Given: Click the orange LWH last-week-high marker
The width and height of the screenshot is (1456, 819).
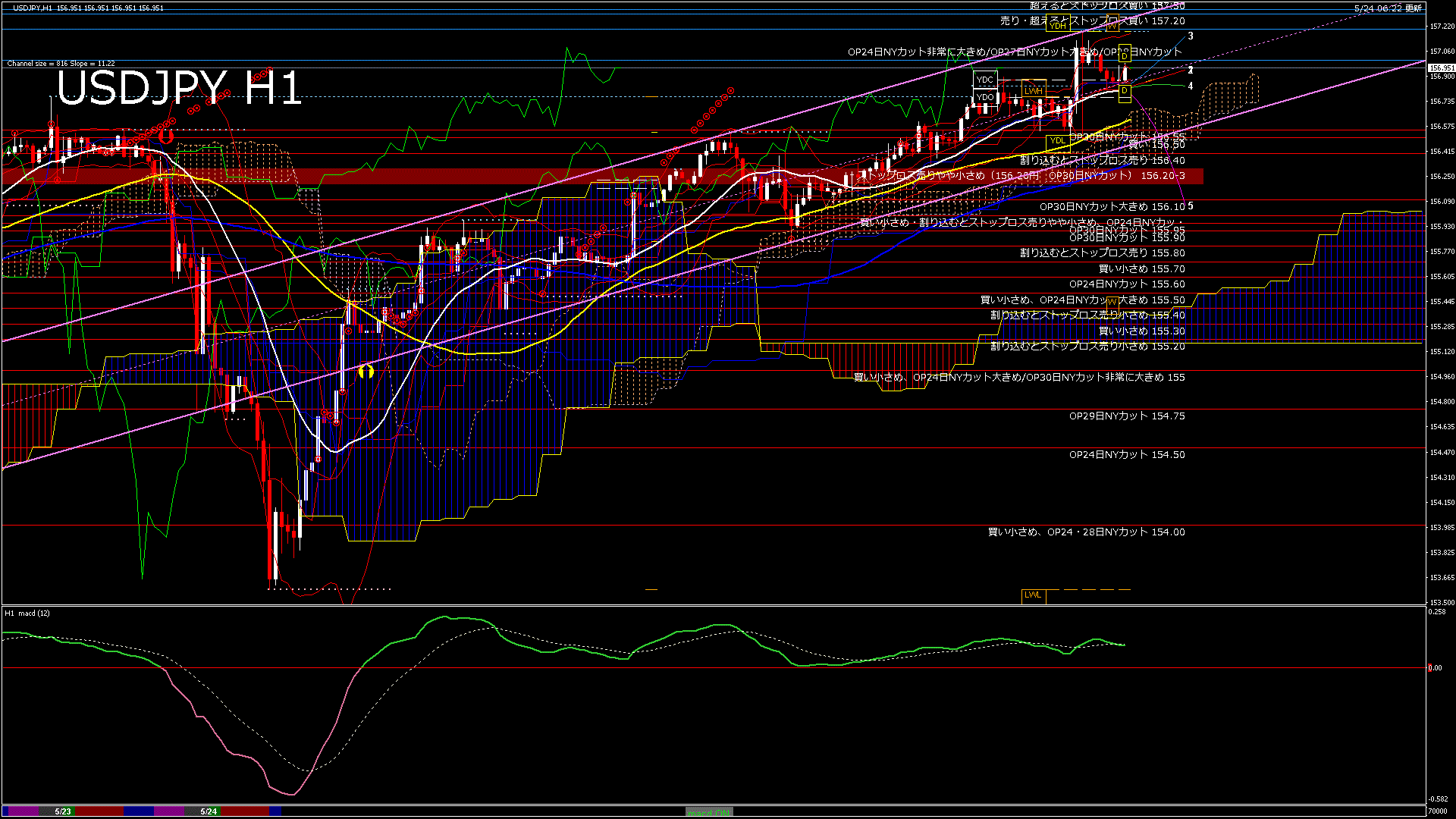Looking at the screenshot, I should pos(1033,91).
